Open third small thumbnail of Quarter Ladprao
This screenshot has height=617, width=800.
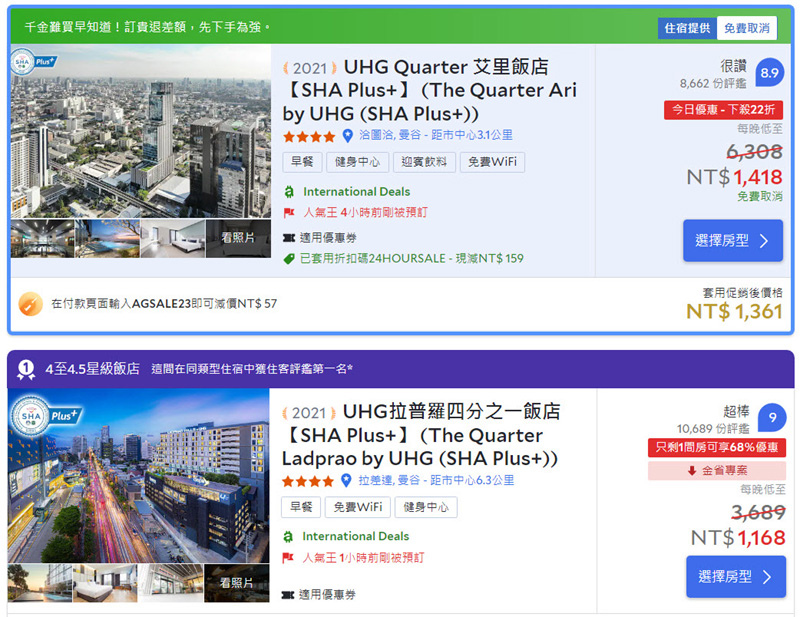(x=171, y=583)
